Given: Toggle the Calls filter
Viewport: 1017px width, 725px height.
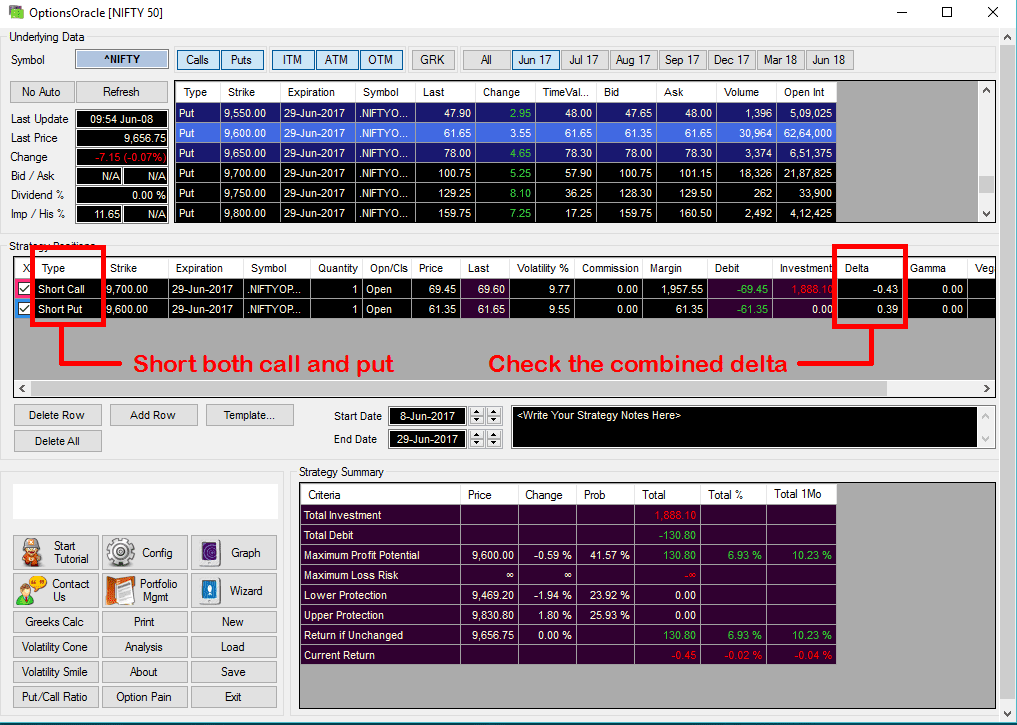Looking at the screenshot, I should tap(198, 60).
